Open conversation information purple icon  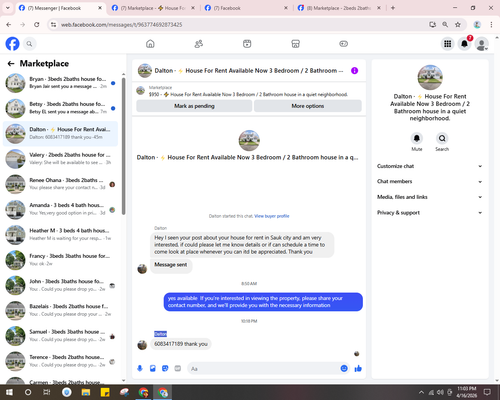[355, 71]
